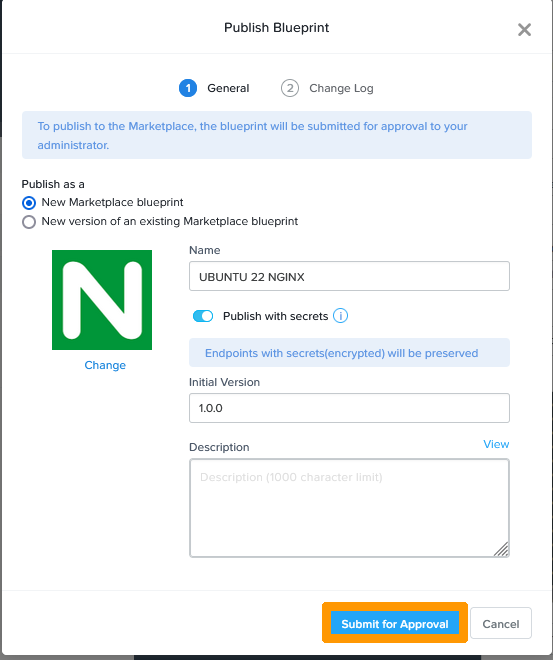553x660 pixels.
Task: Toggle Publish with secrets switch
Action: pyautogui.click(x=203, y=316)
